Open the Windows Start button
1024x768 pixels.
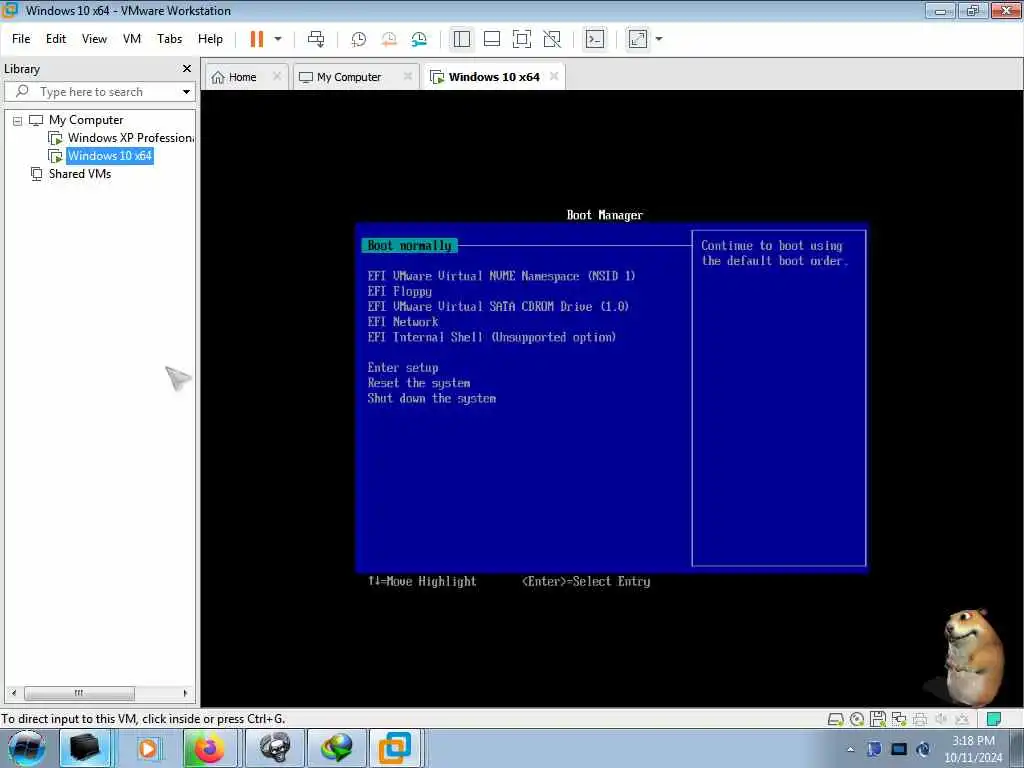(x=27, y=748)
